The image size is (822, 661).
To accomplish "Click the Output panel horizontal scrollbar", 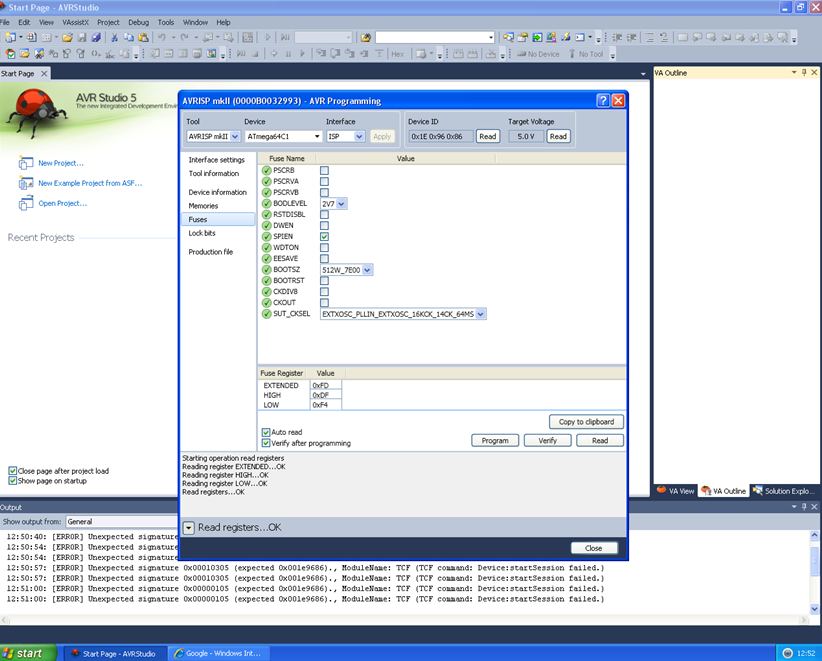I will (404, 620).
